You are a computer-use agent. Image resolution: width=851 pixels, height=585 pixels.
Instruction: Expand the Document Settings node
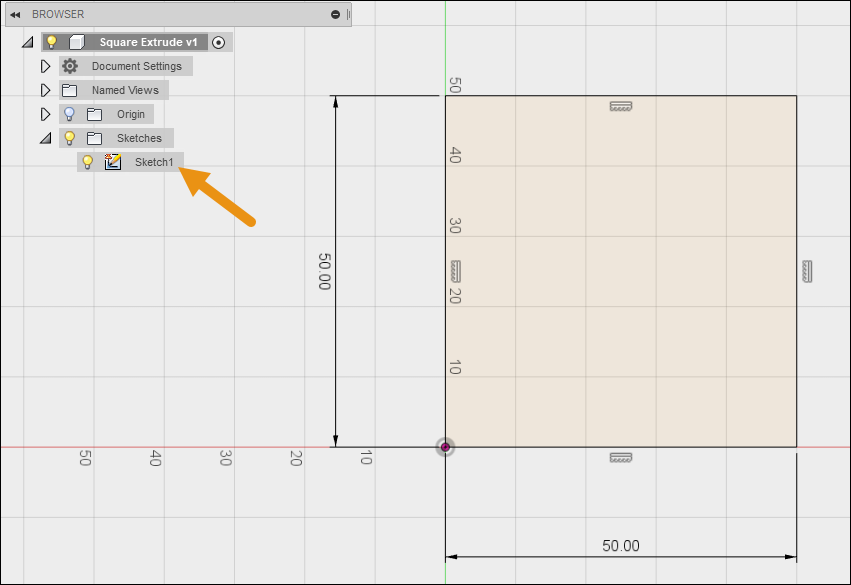(x=46, y=66)
